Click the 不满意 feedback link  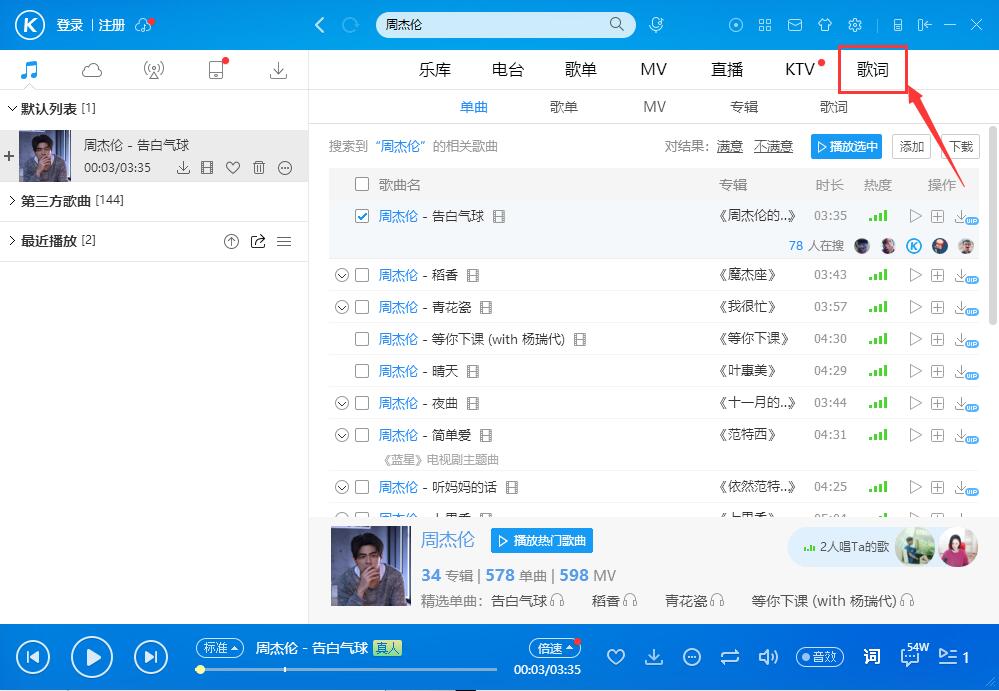(774, 146)
